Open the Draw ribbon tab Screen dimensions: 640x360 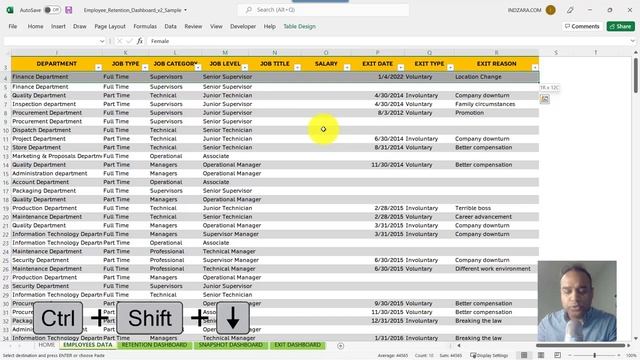coord(80,26)
